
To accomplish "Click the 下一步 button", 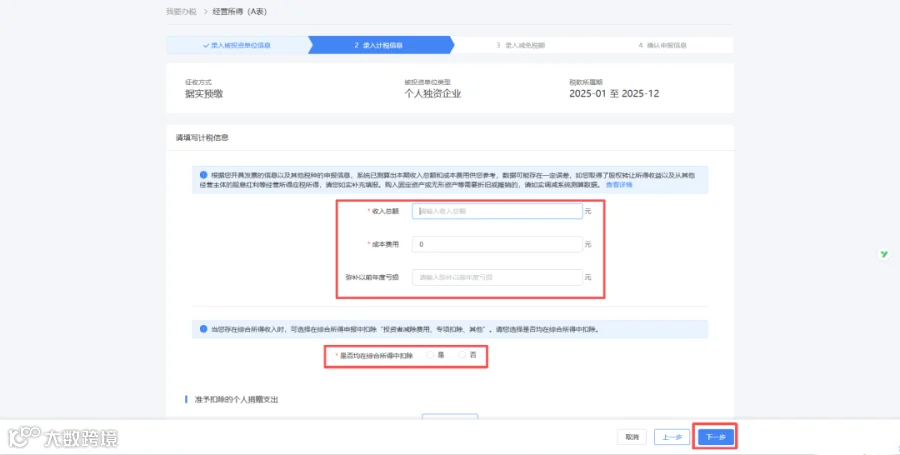I will pyautogui.click(x=715, y=437).
